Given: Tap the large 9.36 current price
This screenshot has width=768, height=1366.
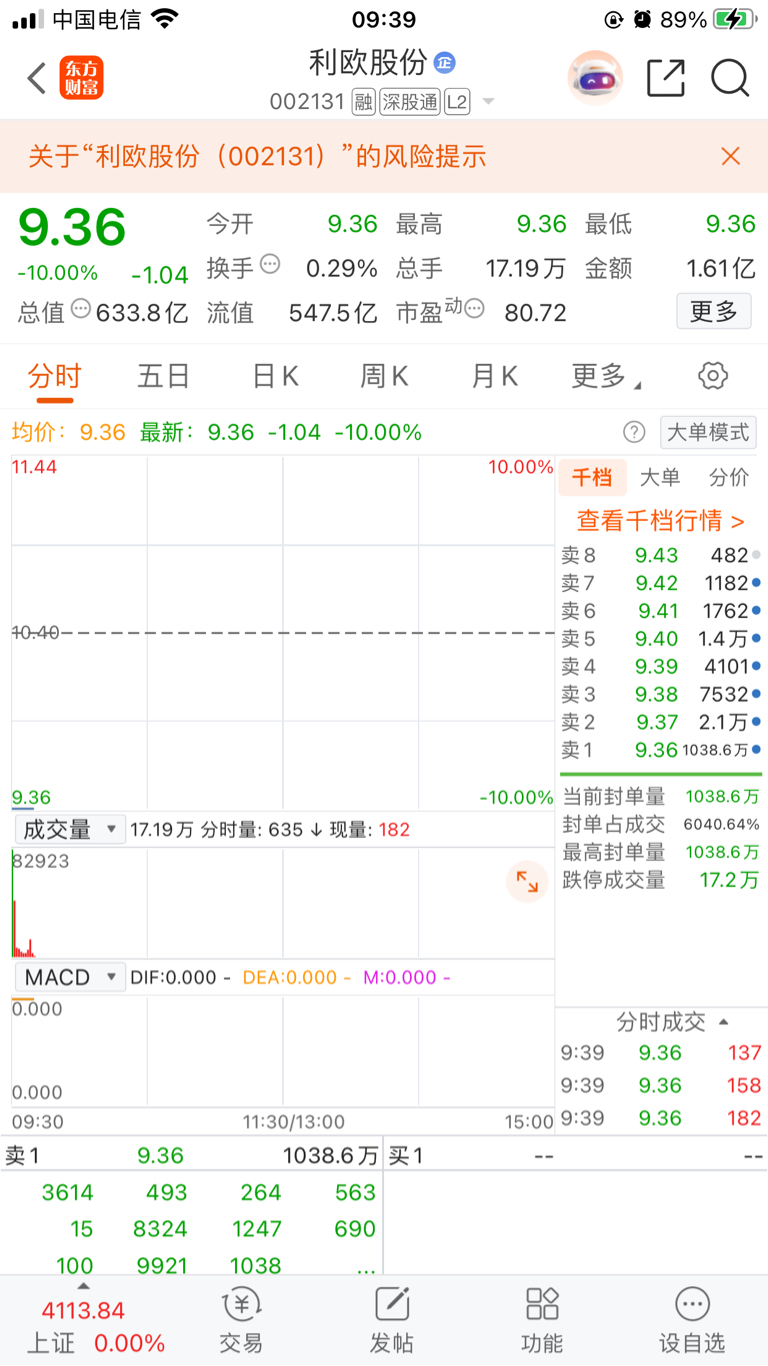Looking at the screenshot, I should click(72, 228).
